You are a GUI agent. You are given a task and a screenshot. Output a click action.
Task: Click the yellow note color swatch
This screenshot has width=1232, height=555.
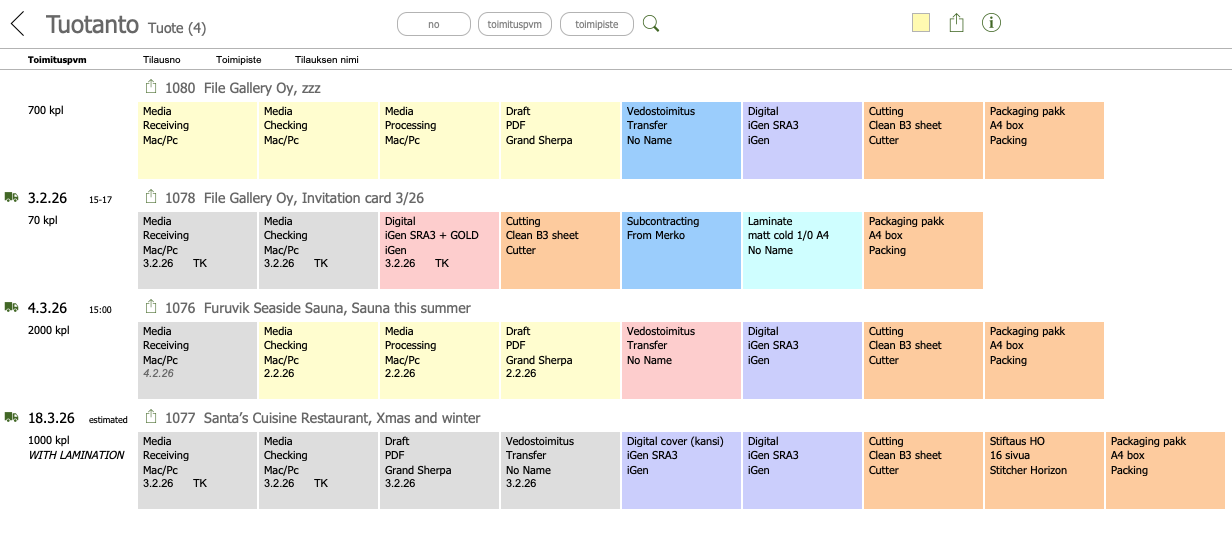pos(921,24)
